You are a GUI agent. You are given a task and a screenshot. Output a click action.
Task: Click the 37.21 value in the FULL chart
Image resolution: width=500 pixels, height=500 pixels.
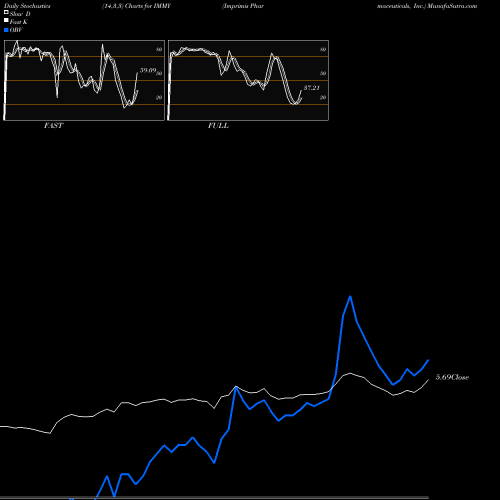(x=312, y=88)
